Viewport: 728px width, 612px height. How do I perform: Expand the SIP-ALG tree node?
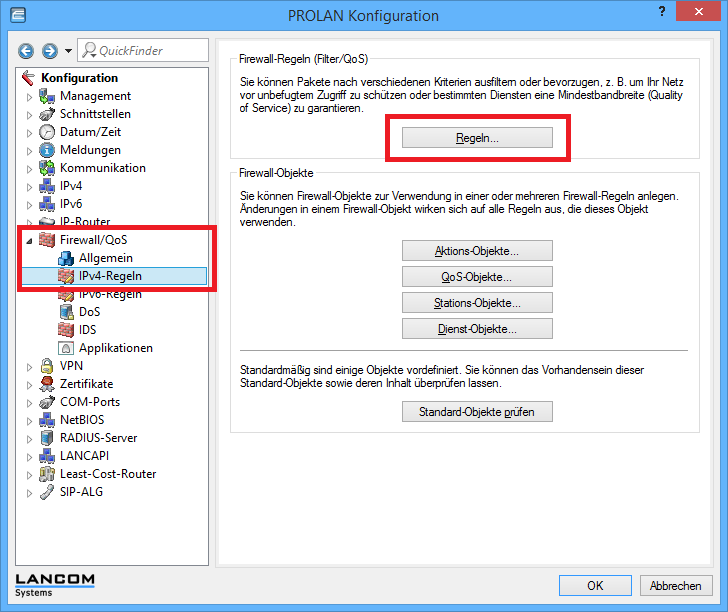(29, 493)
